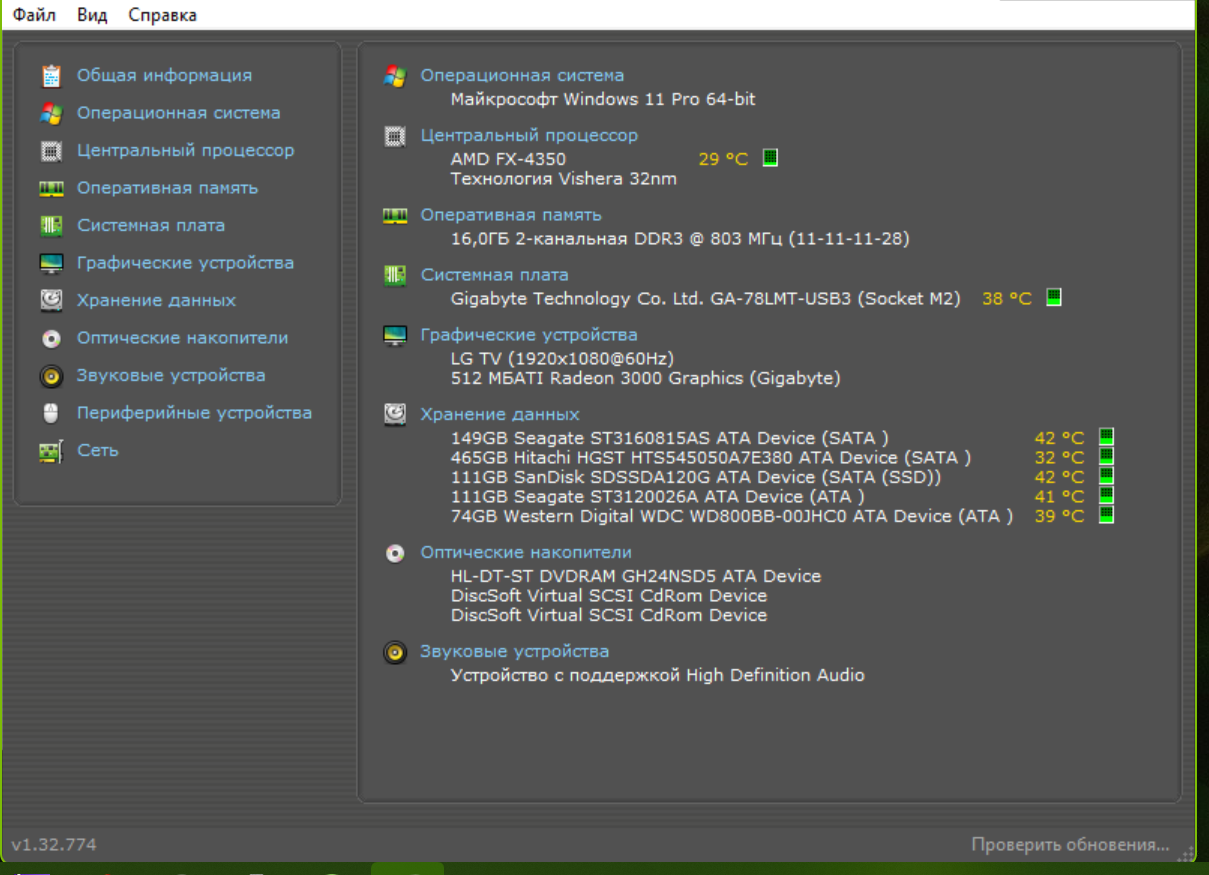Select the Операционная система Windows flag icon in sidebar

[x=51, y=113]
